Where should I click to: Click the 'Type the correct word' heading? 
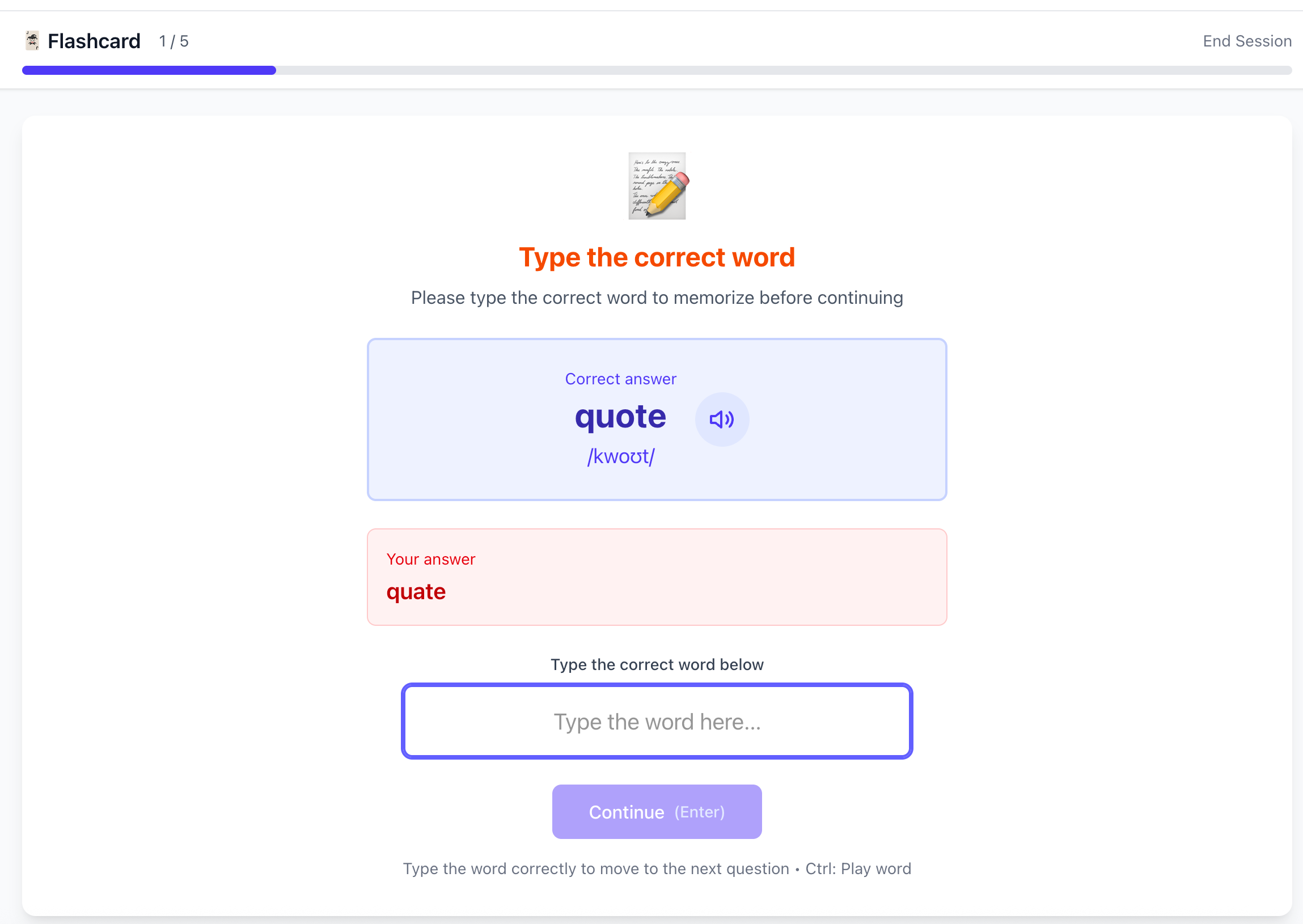(x=657, y=257)
